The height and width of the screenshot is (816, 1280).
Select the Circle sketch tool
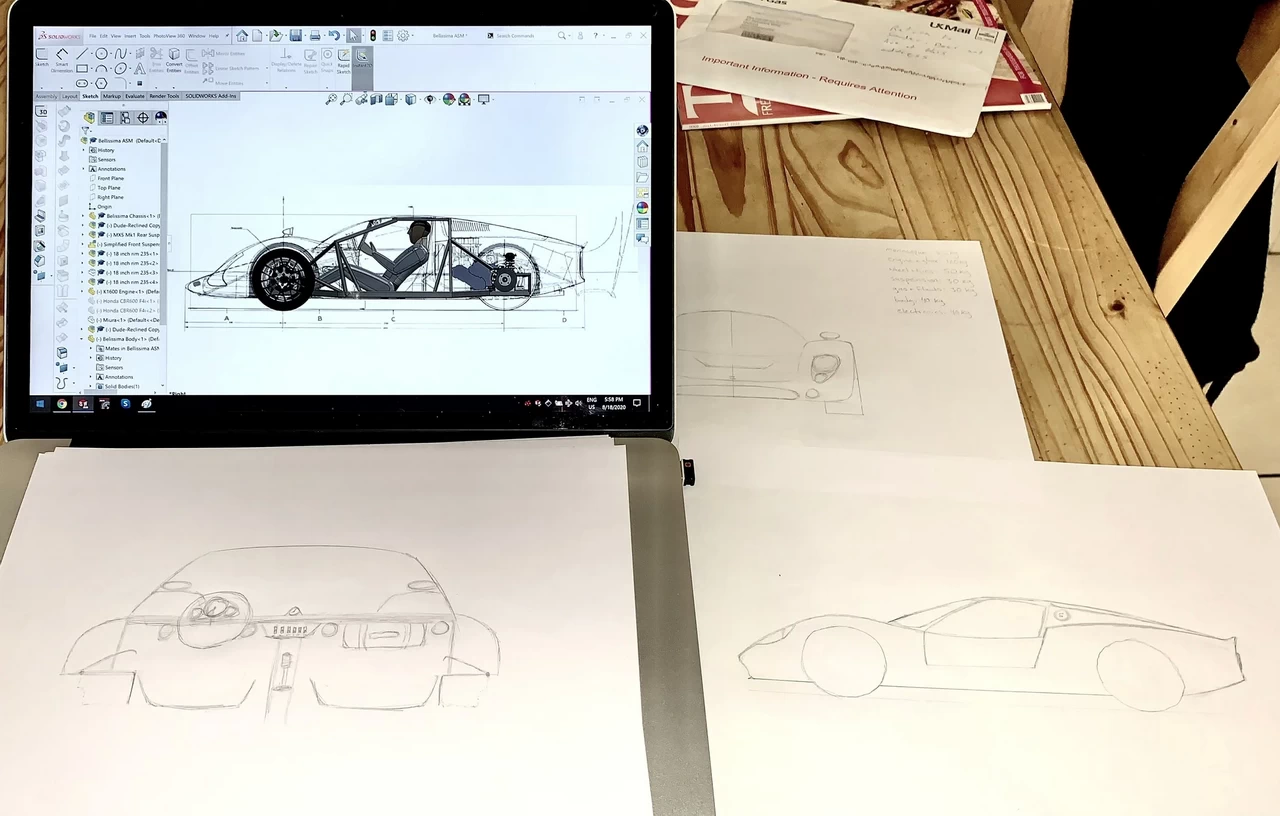pyautogui.click(x=102, y=53)
